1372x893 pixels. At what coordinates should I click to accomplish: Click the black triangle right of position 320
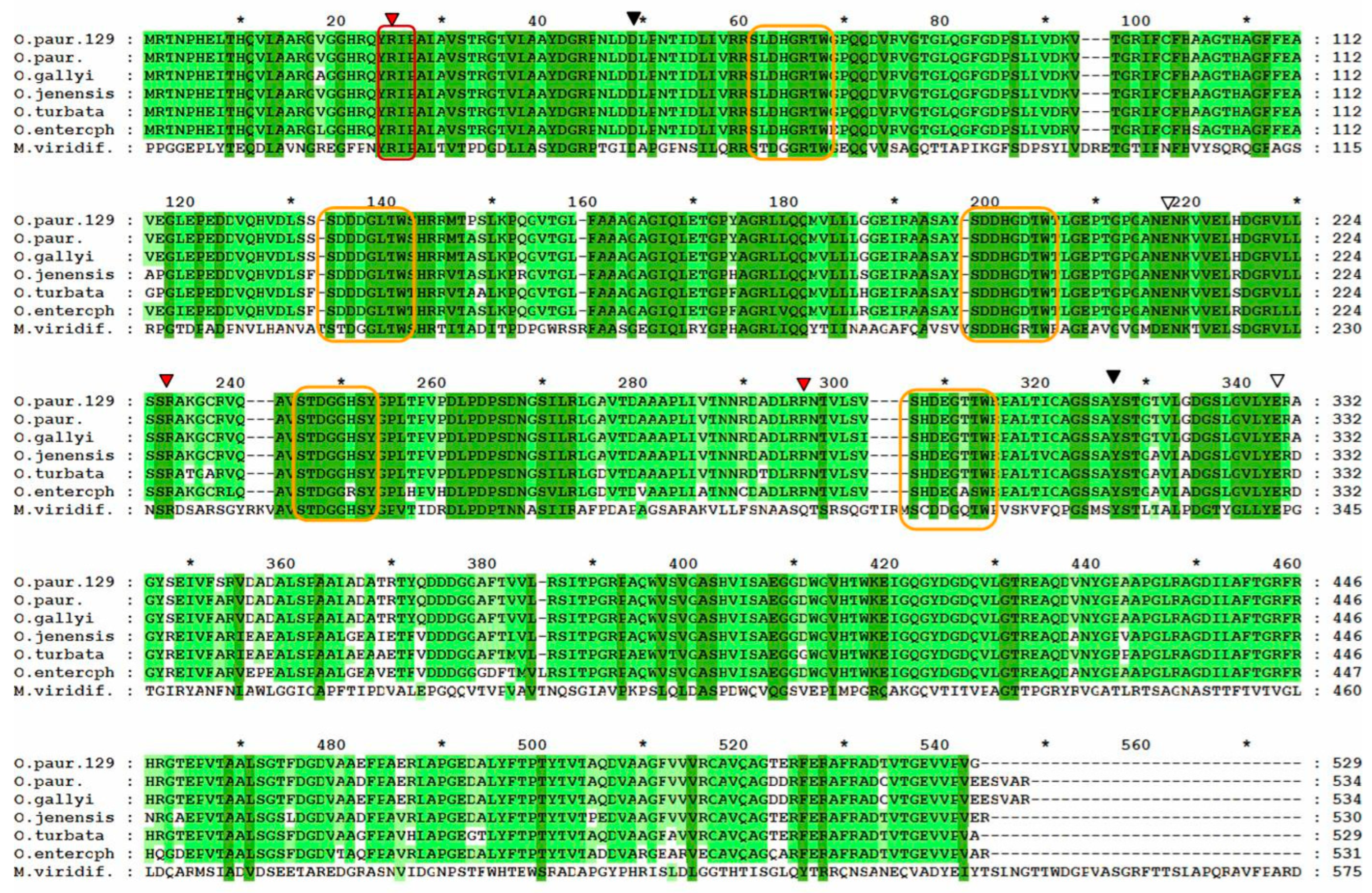(x=1113, y=376)
